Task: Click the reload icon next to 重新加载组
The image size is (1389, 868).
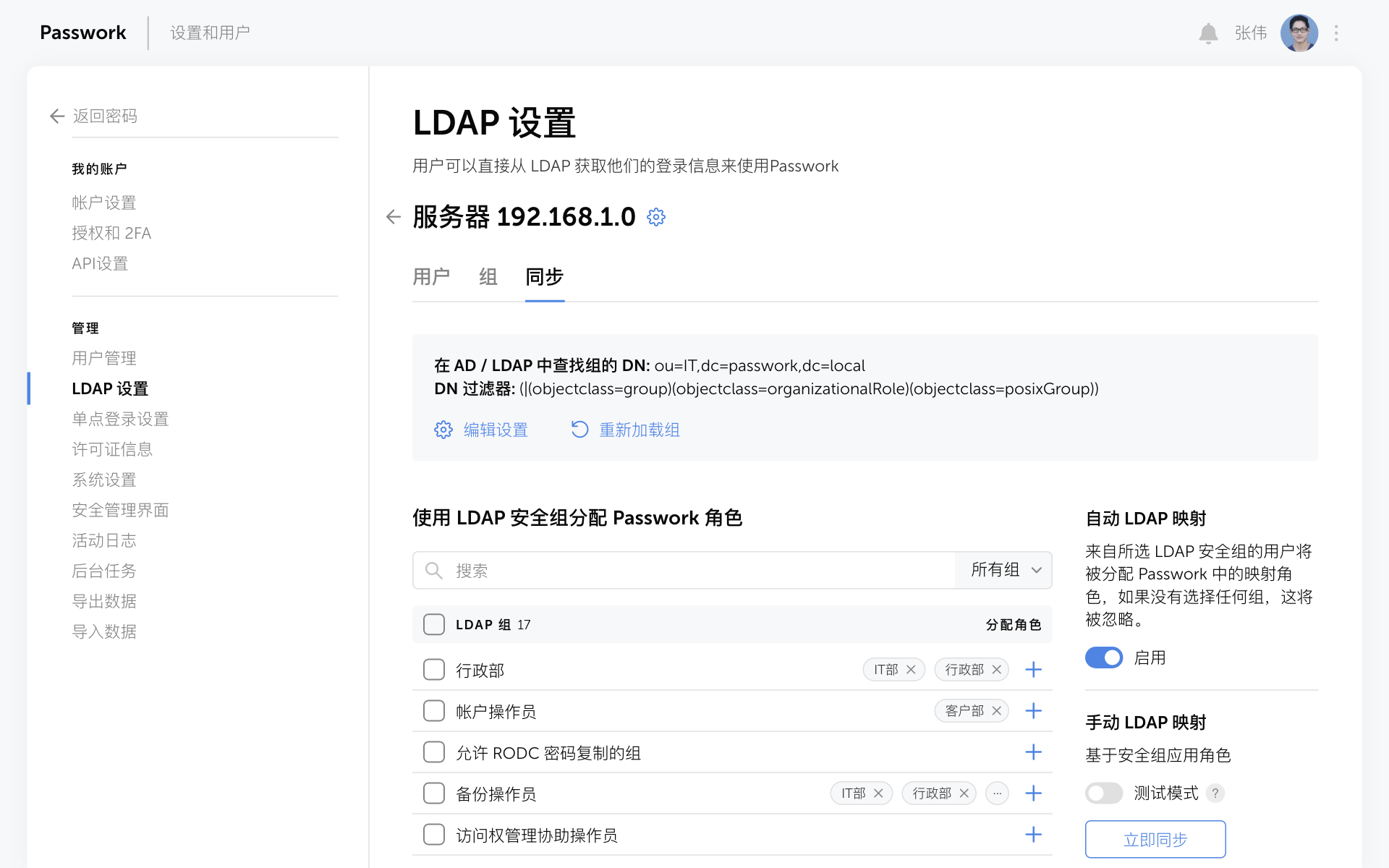Action: point(579,430)
